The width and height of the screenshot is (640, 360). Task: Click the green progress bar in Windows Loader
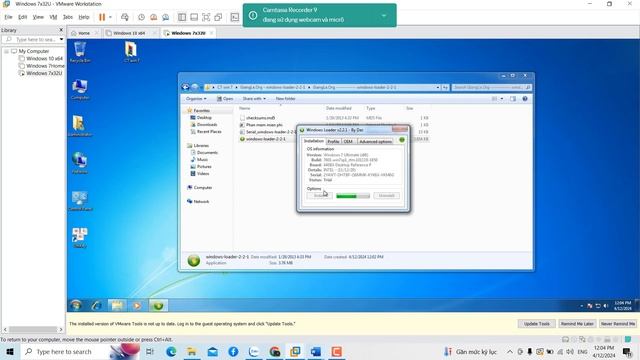pyautogui.click(x=353, y=196)
